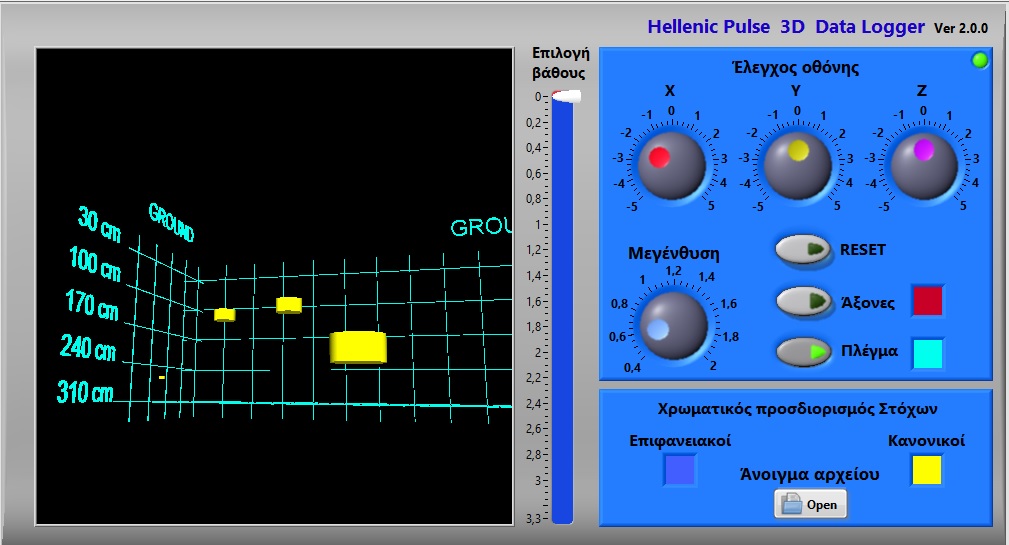Screen dimensions: 1009x545
Task: Click the middle small yellow target
Action: point(289,305)
